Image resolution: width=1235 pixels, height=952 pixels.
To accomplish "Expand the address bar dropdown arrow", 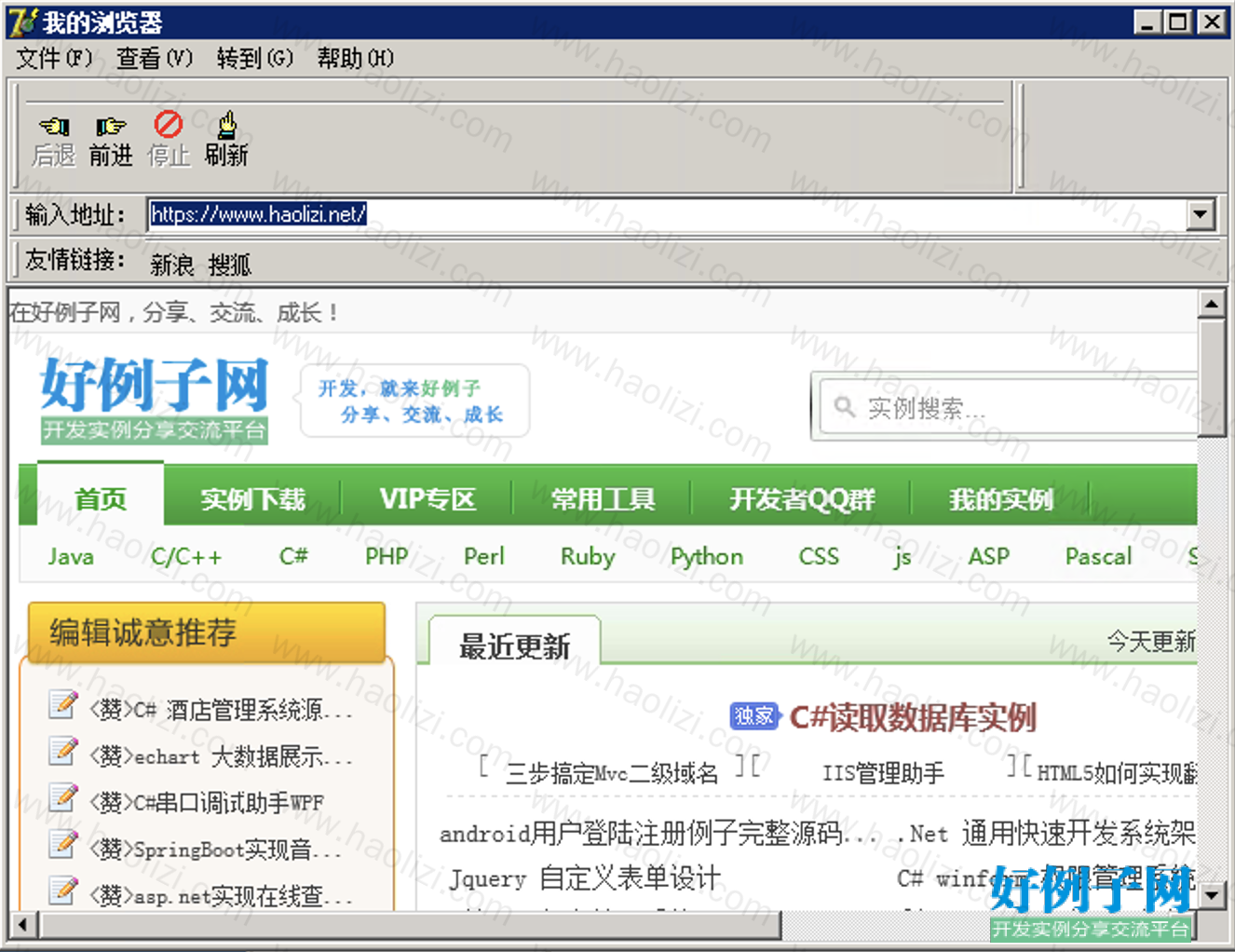I will 1201,215.
